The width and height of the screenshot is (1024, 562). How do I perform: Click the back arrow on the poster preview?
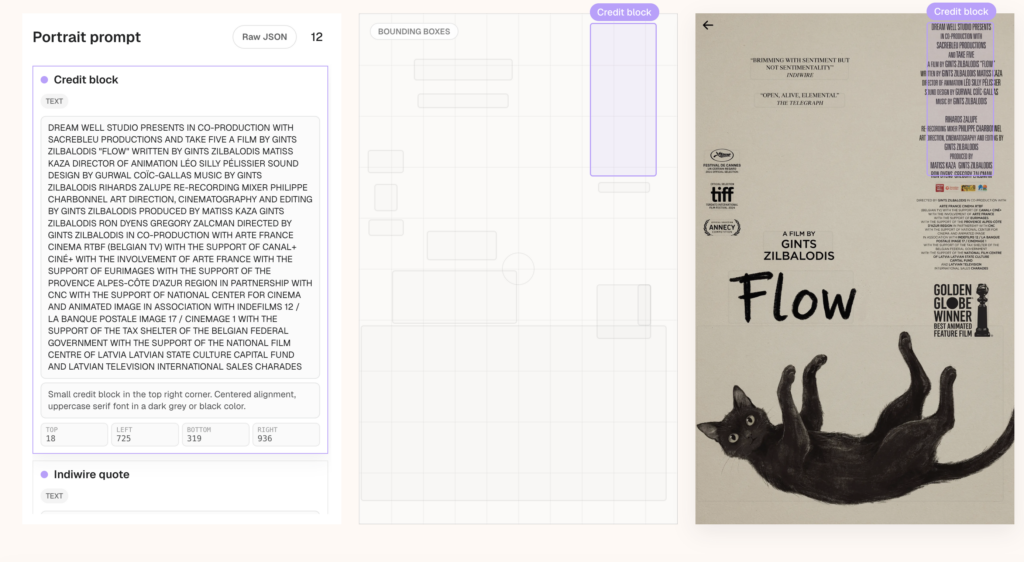[x=708, y=25]
